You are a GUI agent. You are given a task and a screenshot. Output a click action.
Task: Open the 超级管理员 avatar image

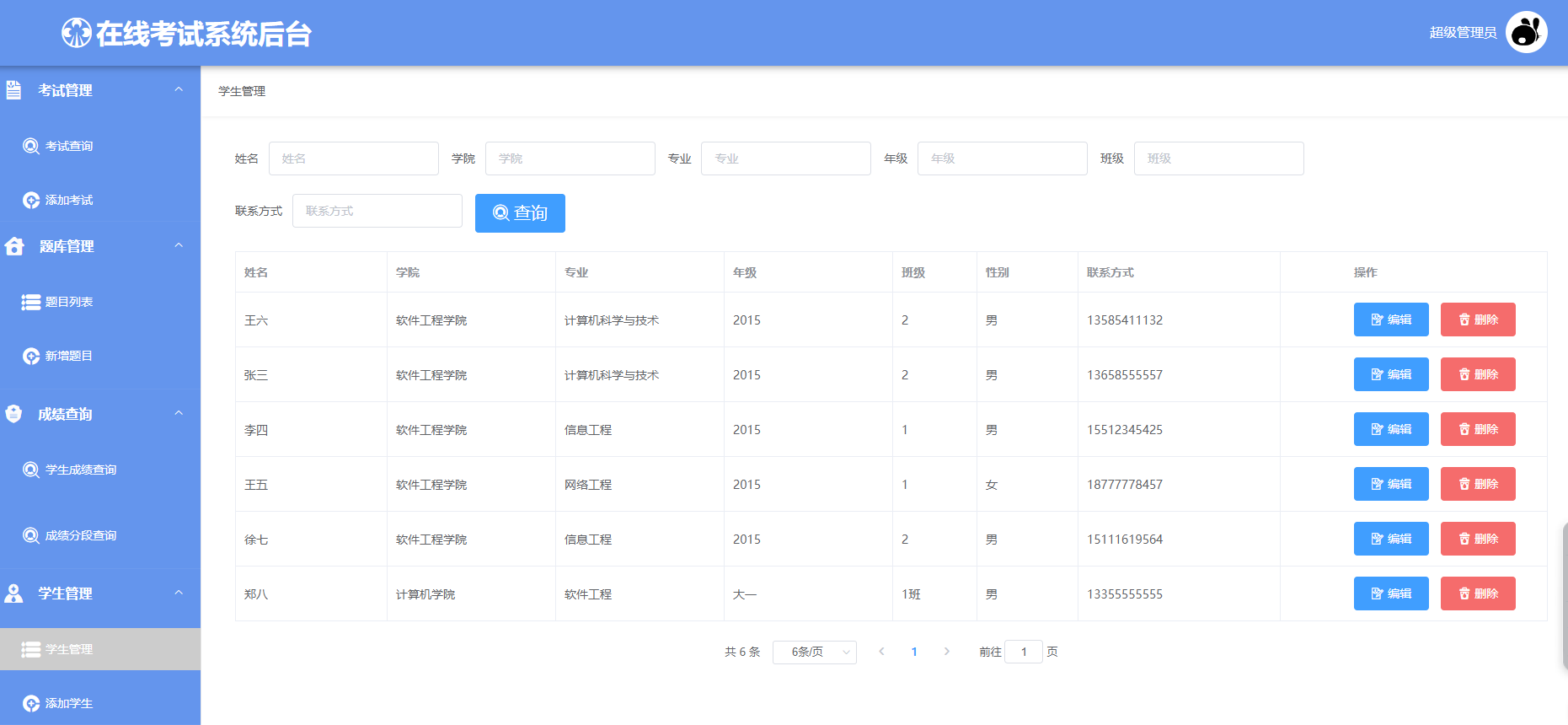click(1526, 32)
